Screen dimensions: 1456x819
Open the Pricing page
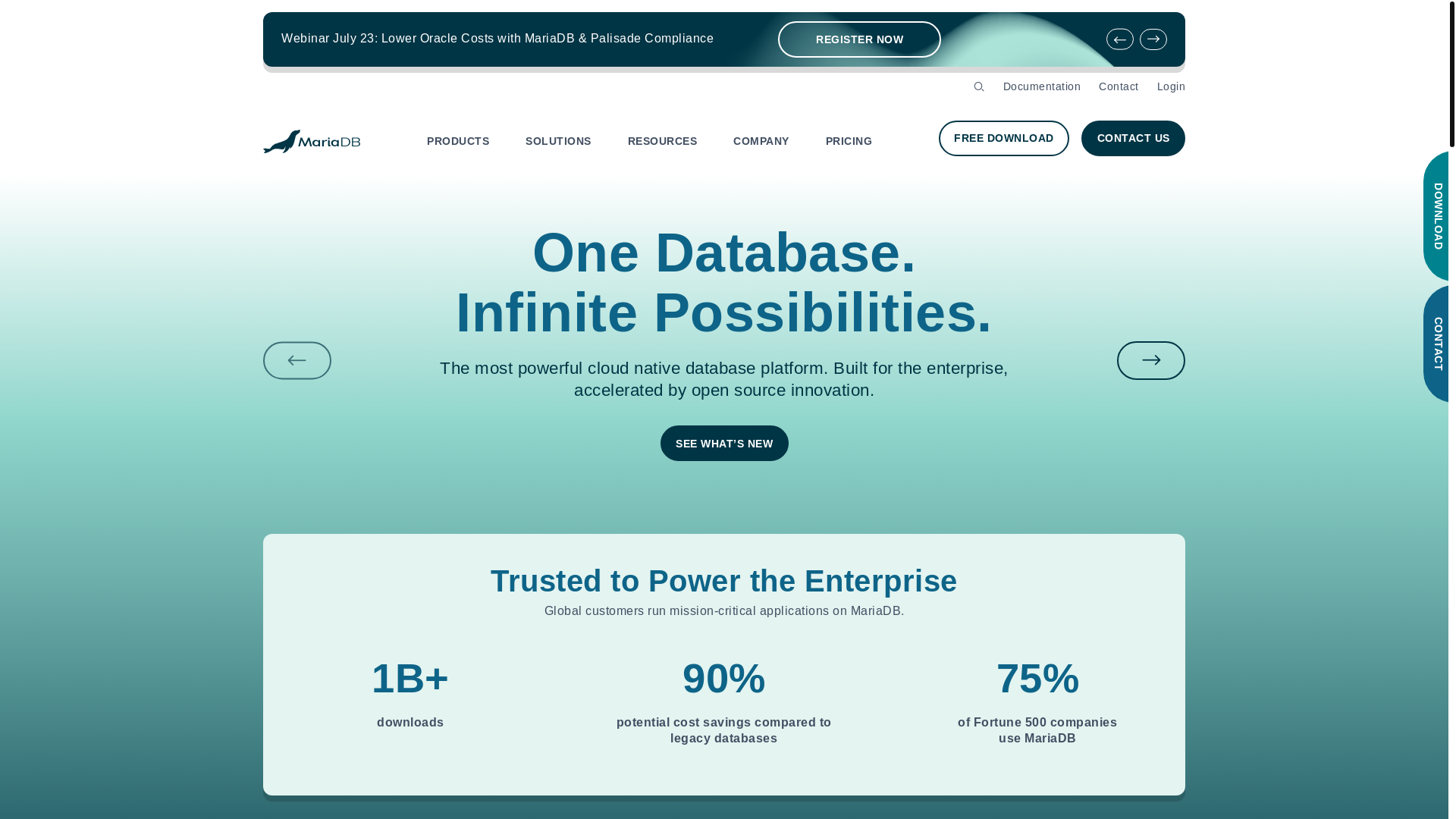[x=849, y=141]
